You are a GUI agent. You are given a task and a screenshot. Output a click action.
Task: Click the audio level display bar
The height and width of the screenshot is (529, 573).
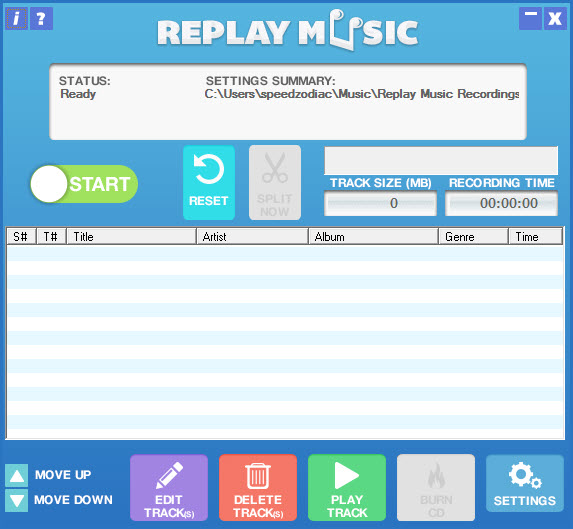pyautogui.click(x=441, y=161)
